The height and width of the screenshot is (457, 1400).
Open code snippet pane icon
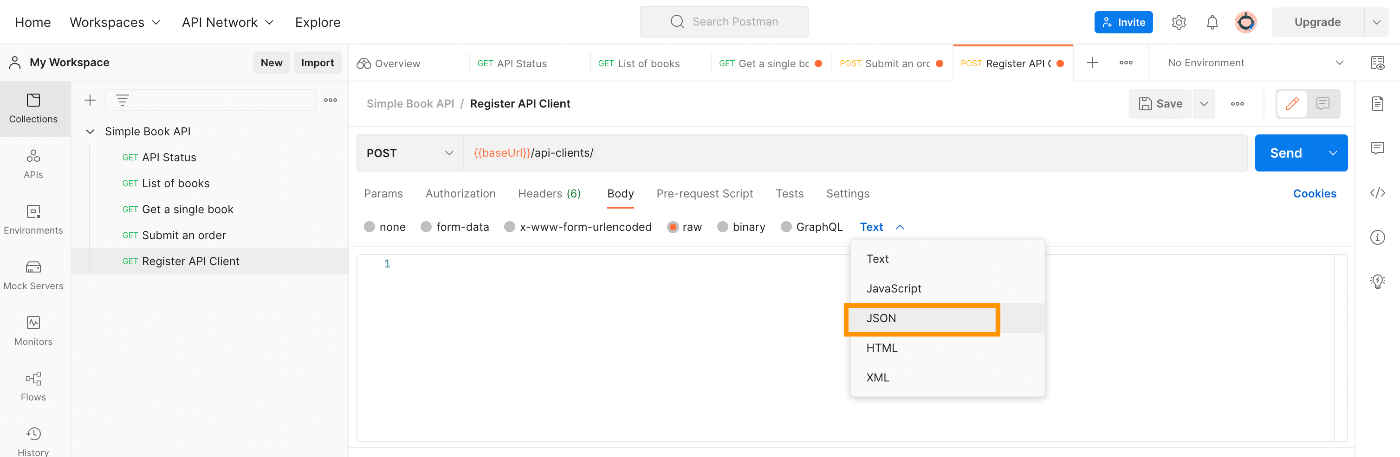click(x=1377, y=193)
